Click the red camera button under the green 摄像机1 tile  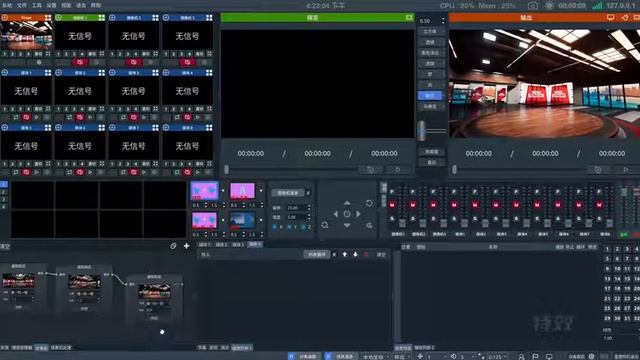coord(80,62)
